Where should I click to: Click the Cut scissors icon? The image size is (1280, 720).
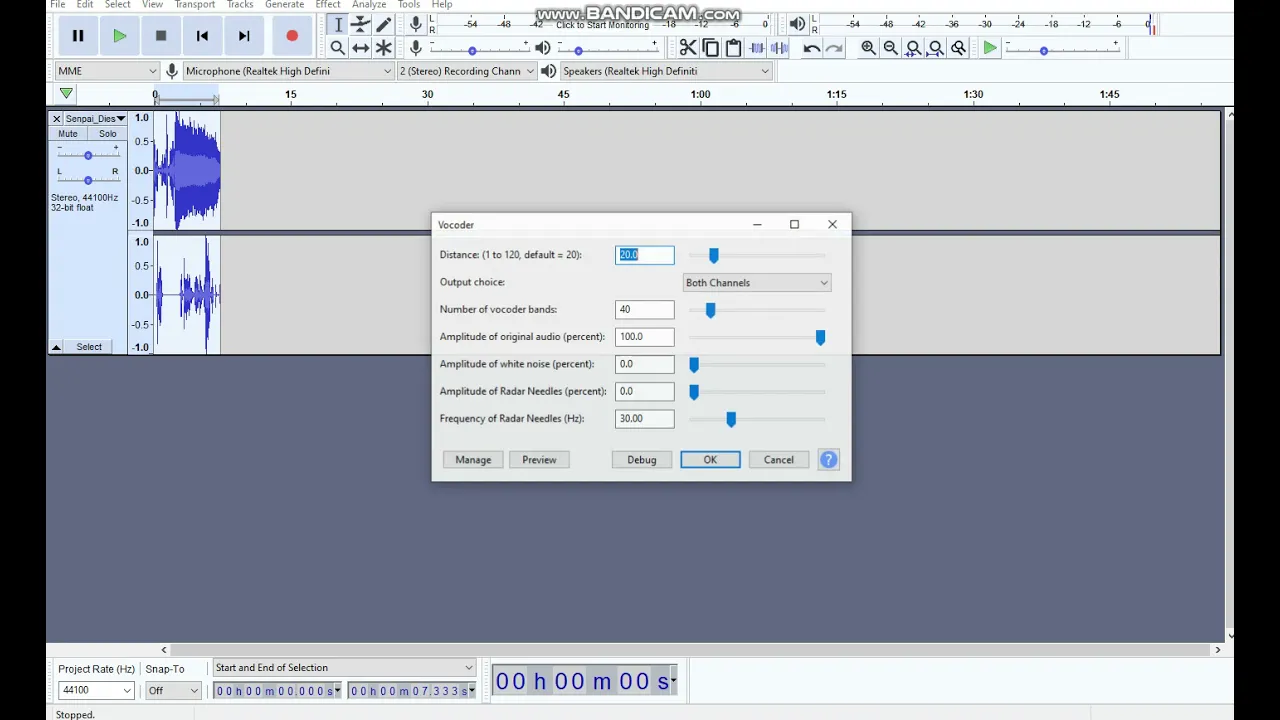click(688, 47)
